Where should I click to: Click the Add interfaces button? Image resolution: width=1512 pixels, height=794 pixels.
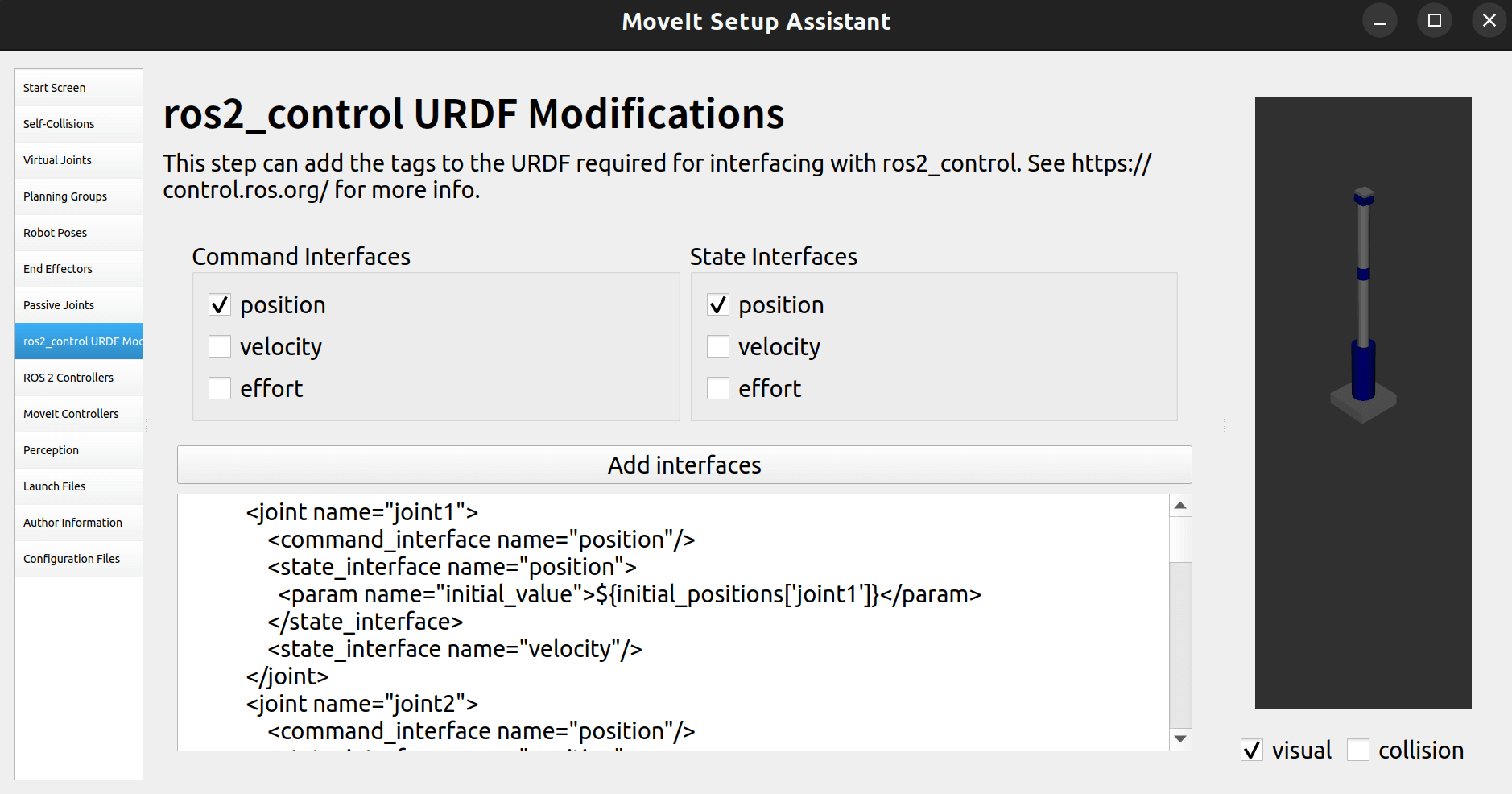click(x=684, y=465)
